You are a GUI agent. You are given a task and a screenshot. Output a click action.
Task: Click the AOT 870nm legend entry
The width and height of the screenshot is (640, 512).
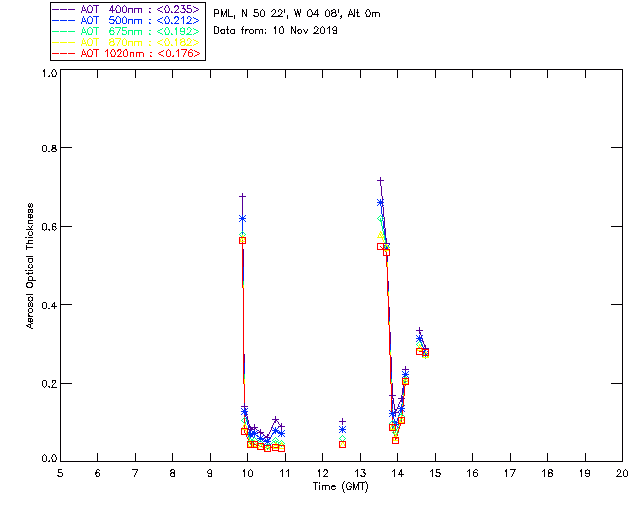coord(127,42)
